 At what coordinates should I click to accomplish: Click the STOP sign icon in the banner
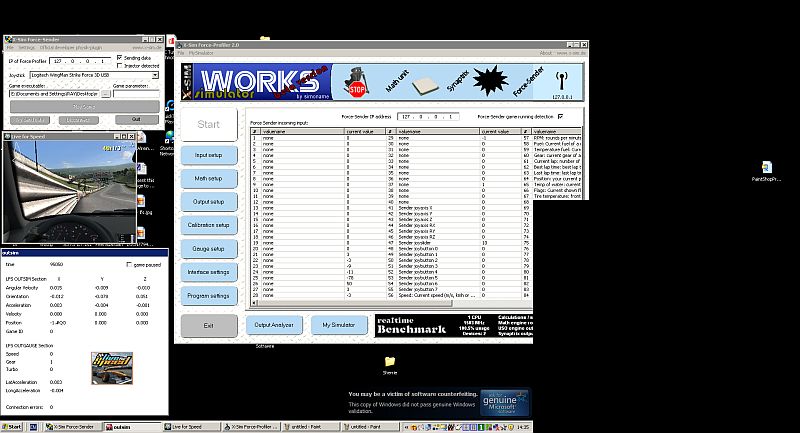click(356, 83)
